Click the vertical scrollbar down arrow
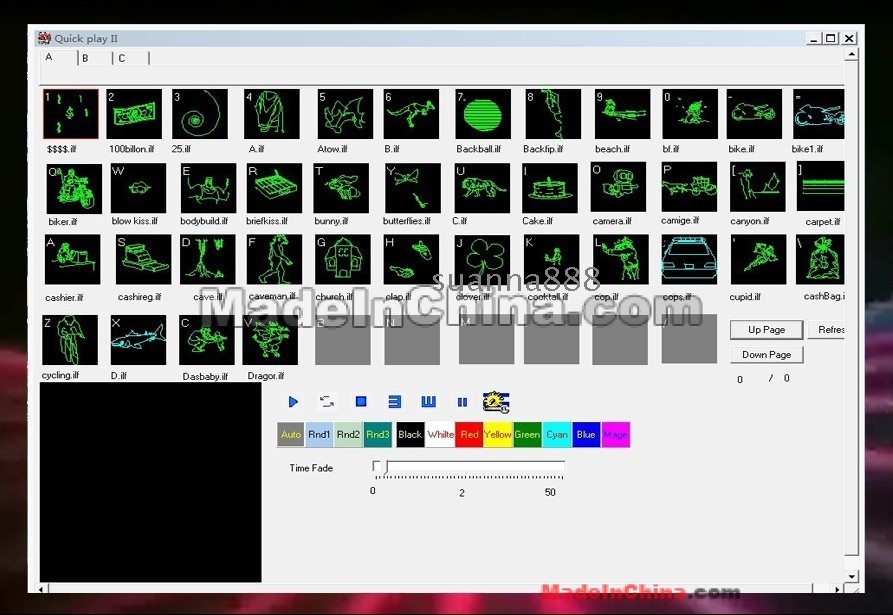The width and height of the screenshot is (893, 615). (852, 576)
